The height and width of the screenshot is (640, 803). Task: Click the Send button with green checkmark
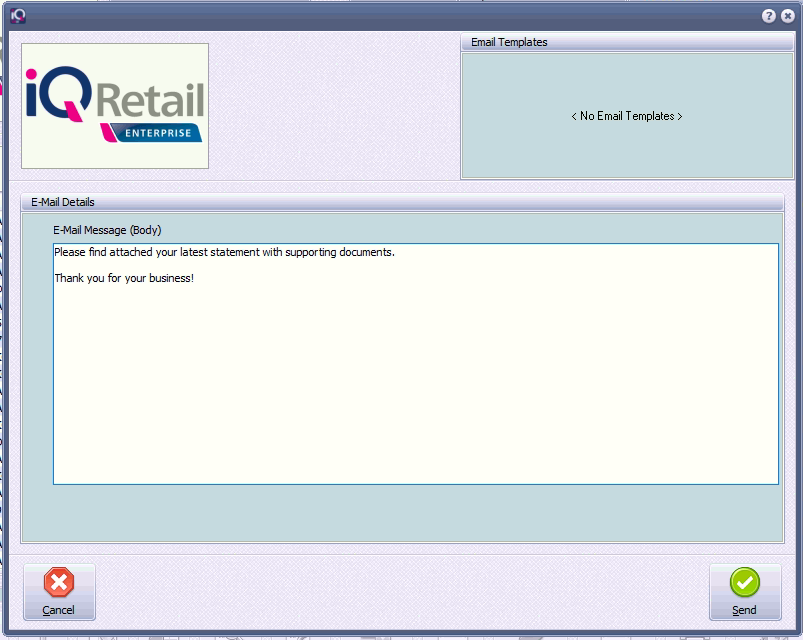point(745,592)
